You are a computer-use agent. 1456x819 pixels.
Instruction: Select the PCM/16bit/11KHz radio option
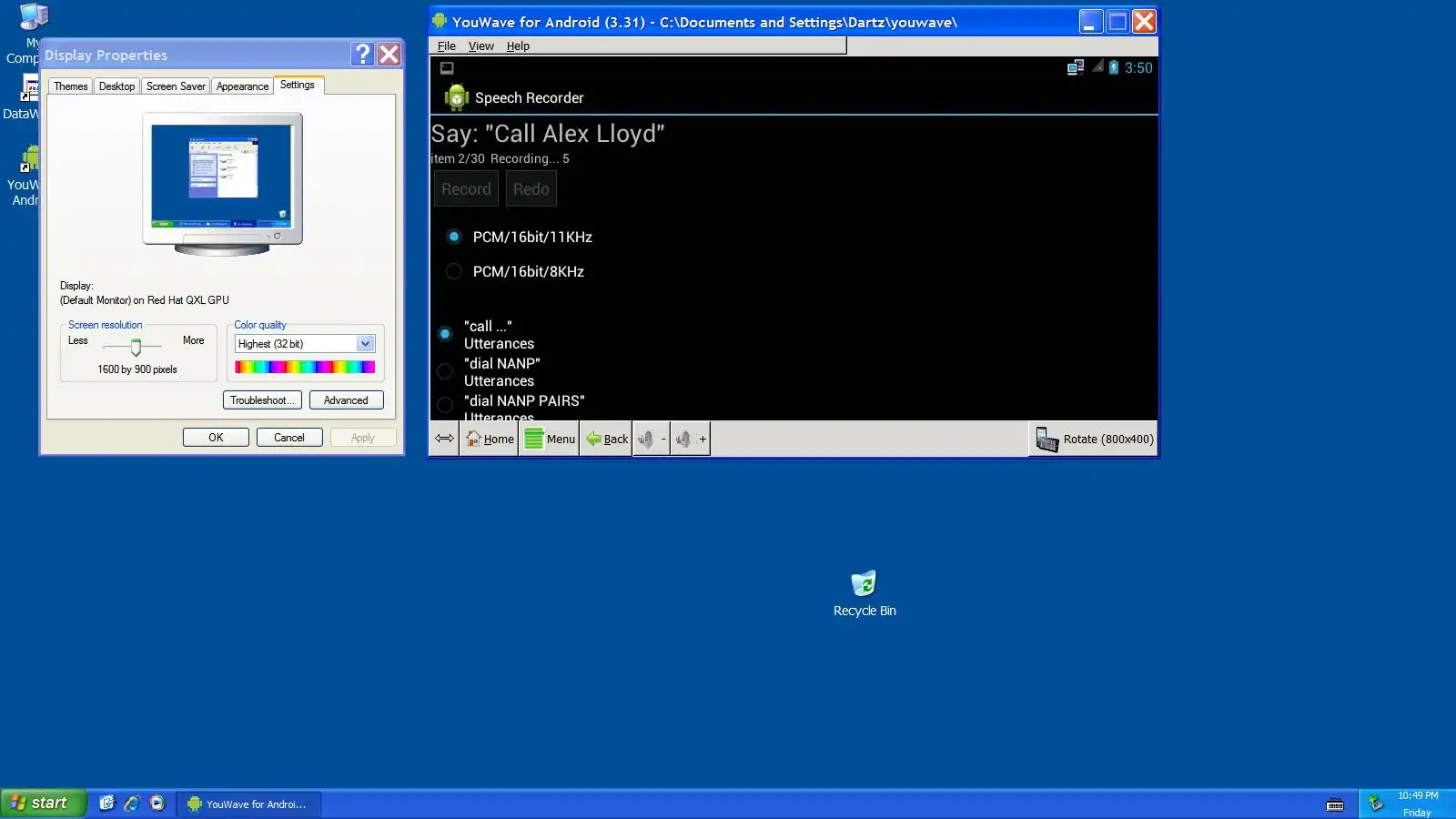[x=454, y=237]
